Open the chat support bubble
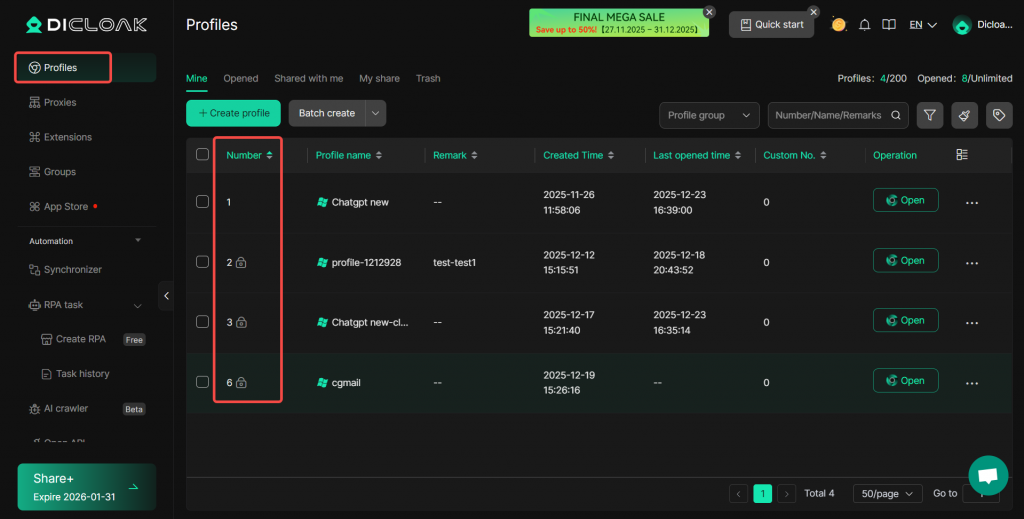This screenshot has width=1024, height=519. click(x=988, y=475)
